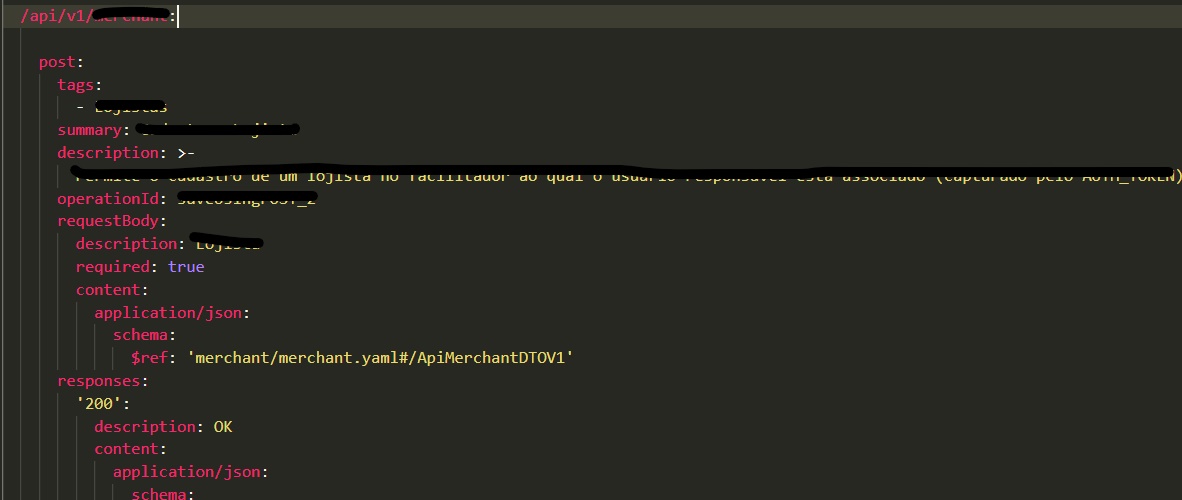Click the last 'schema:' key at bottom
Screen dimensions: 1182x500
pyautogui.click(x=163, y=494)
